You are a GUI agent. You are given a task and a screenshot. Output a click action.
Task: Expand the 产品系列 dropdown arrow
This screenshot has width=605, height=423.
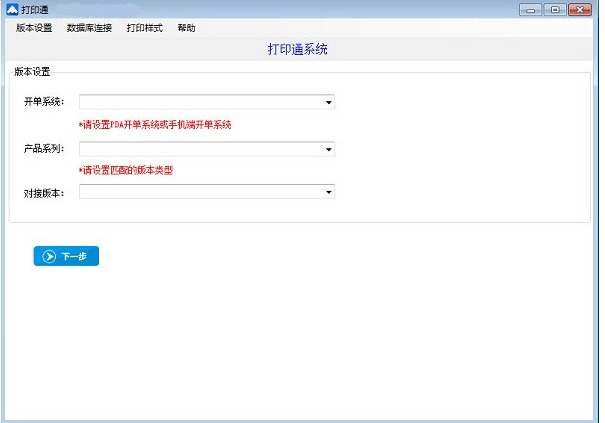coord(328,149)
